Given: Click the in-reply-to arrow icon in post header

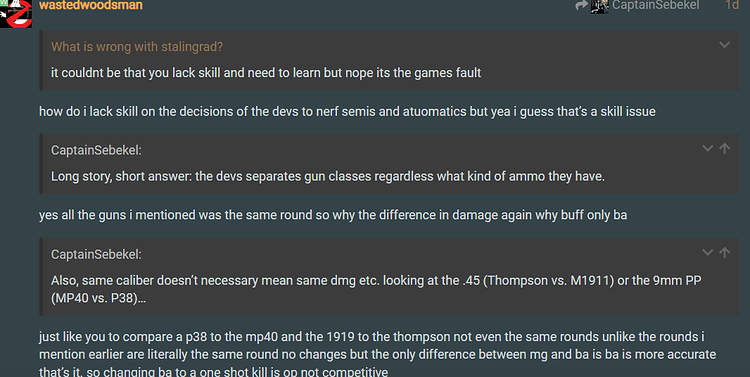Looking at the screenshot, I should click(x=581, y=5).
